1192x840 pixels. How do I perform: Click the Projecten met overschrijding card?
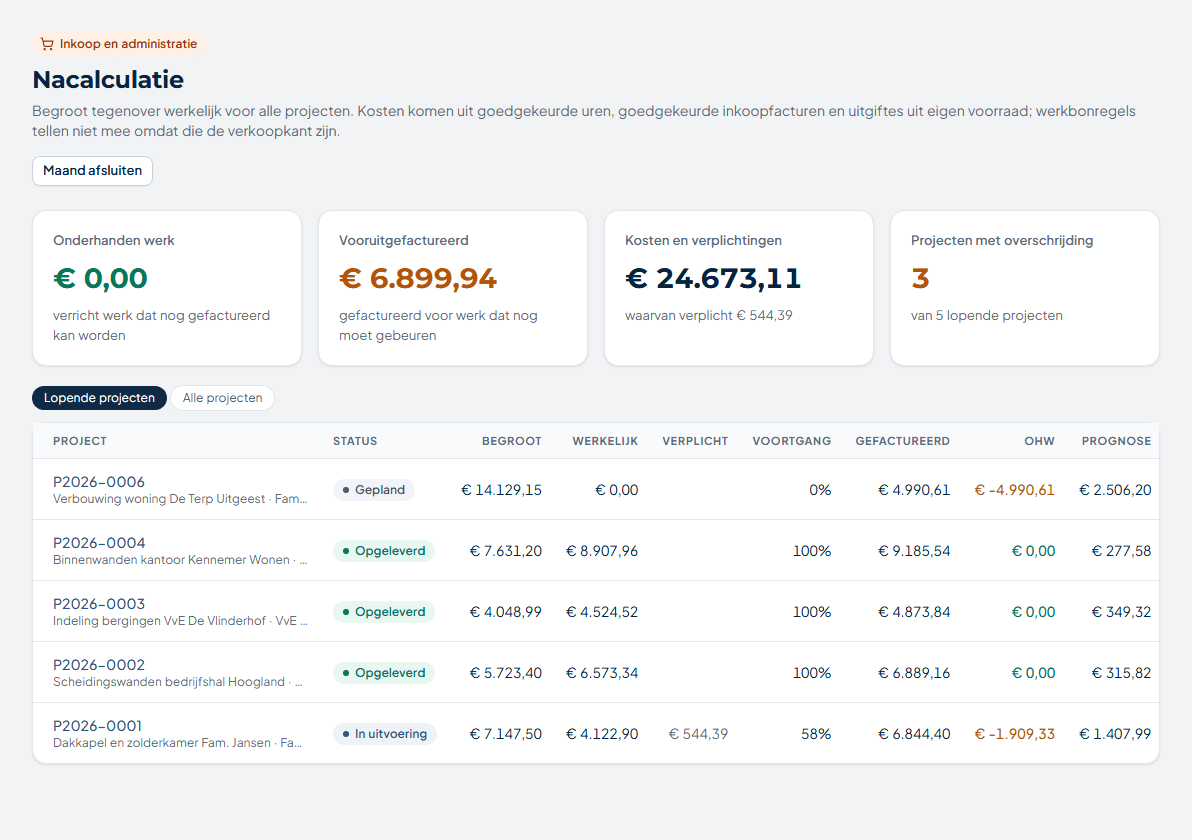pyautogui.click(x=1025, y=288)
